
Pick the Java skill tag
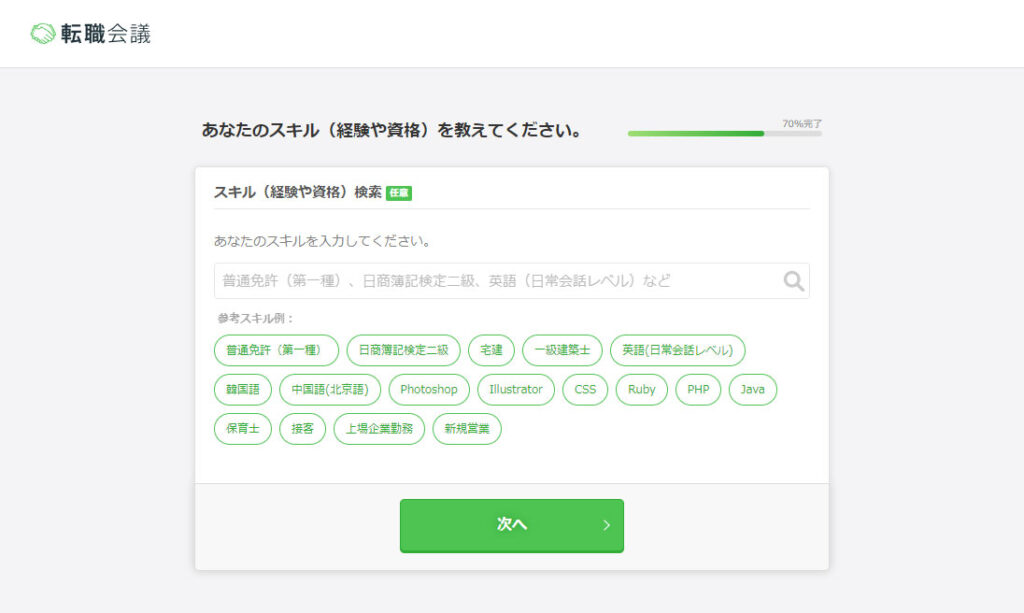pos(752,389)
